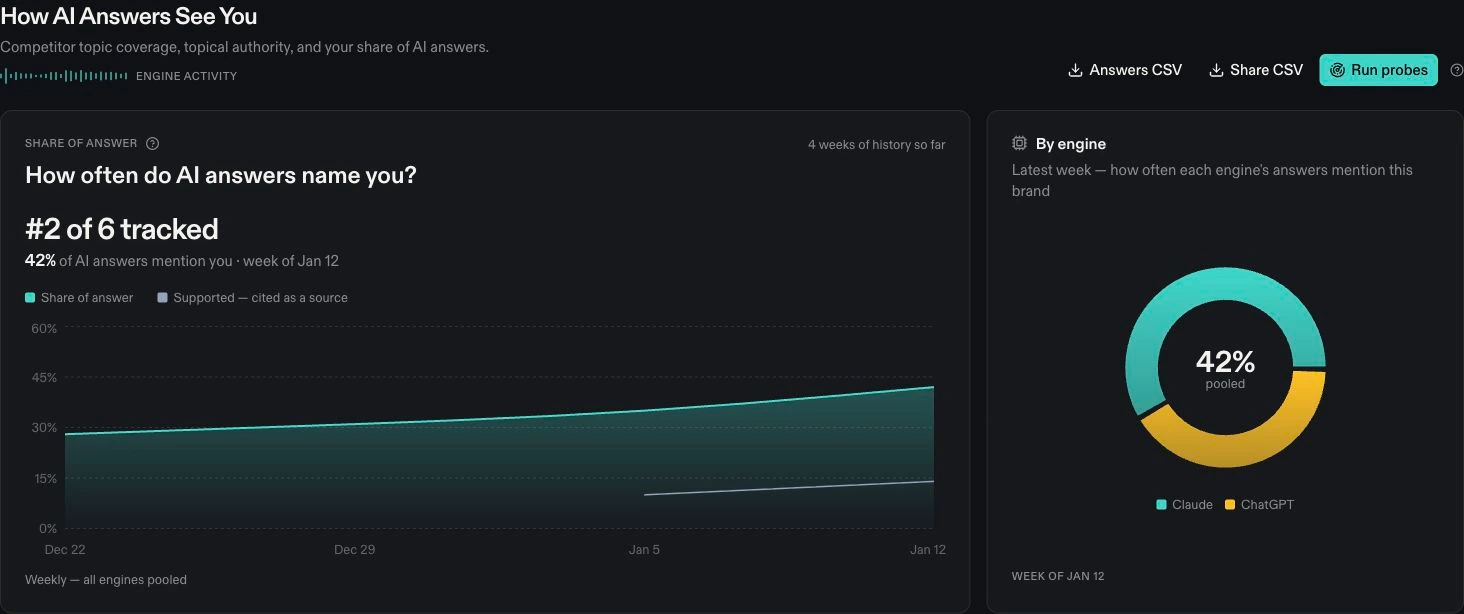The width and height of the screenshot is (1464, 614).
Task: Click the Dec 22 axis label
Action: click(65, 550)
